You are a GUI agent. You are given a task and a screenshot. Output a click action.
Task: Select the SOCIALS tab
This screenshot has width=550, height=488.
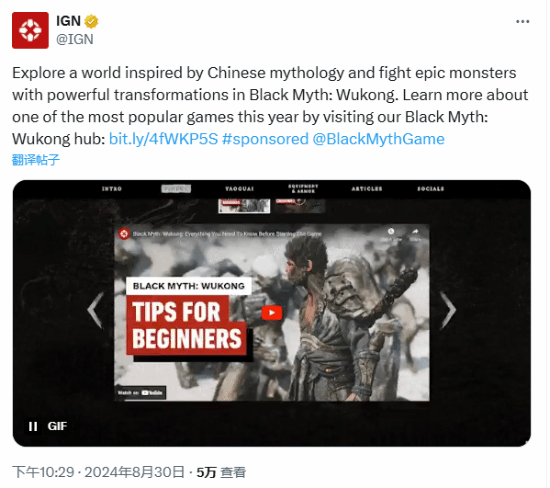coord(431,189)
